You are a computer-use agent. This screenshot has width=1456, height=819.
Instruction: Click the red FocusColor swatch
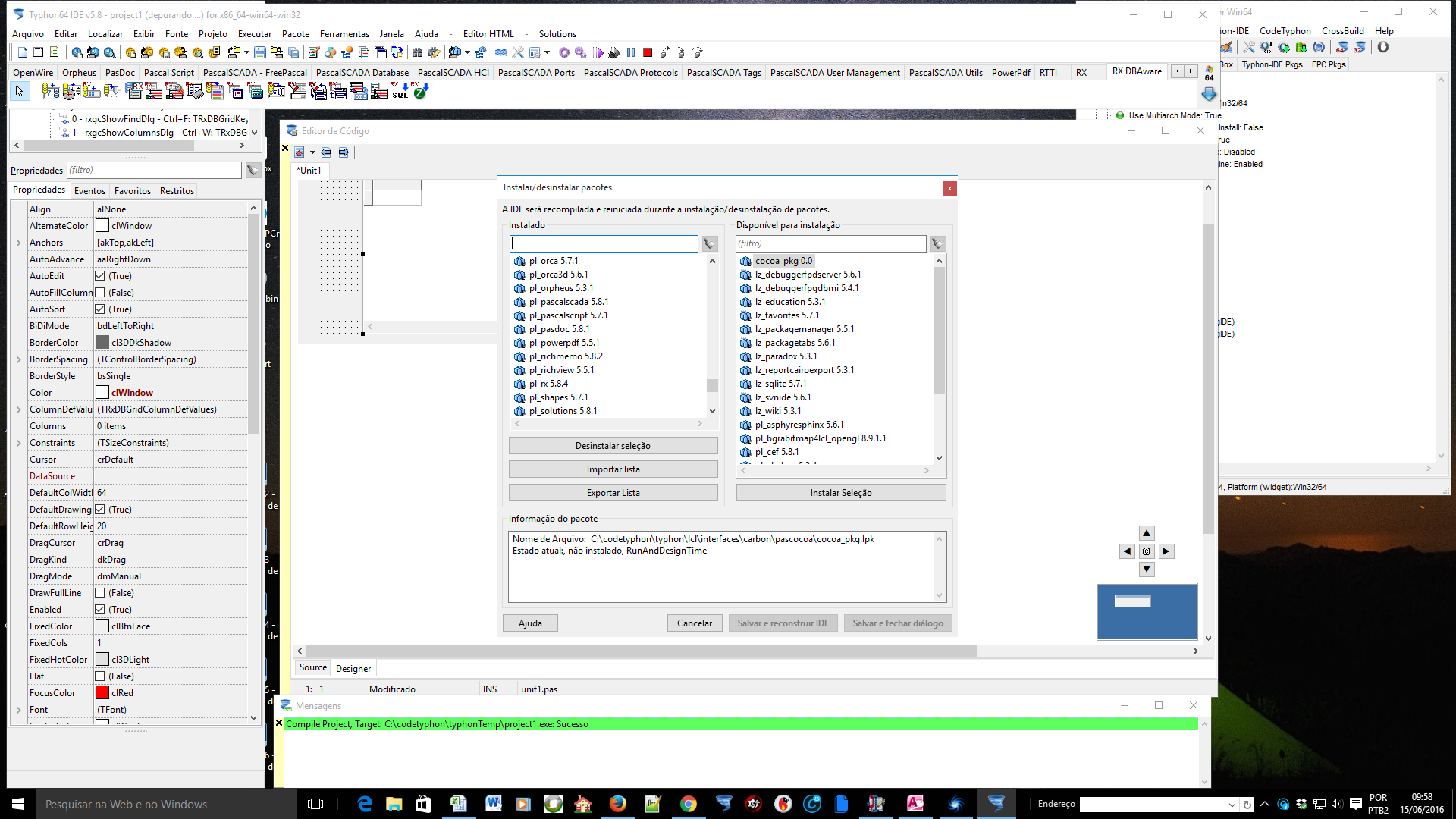click(x=102, y=693)
